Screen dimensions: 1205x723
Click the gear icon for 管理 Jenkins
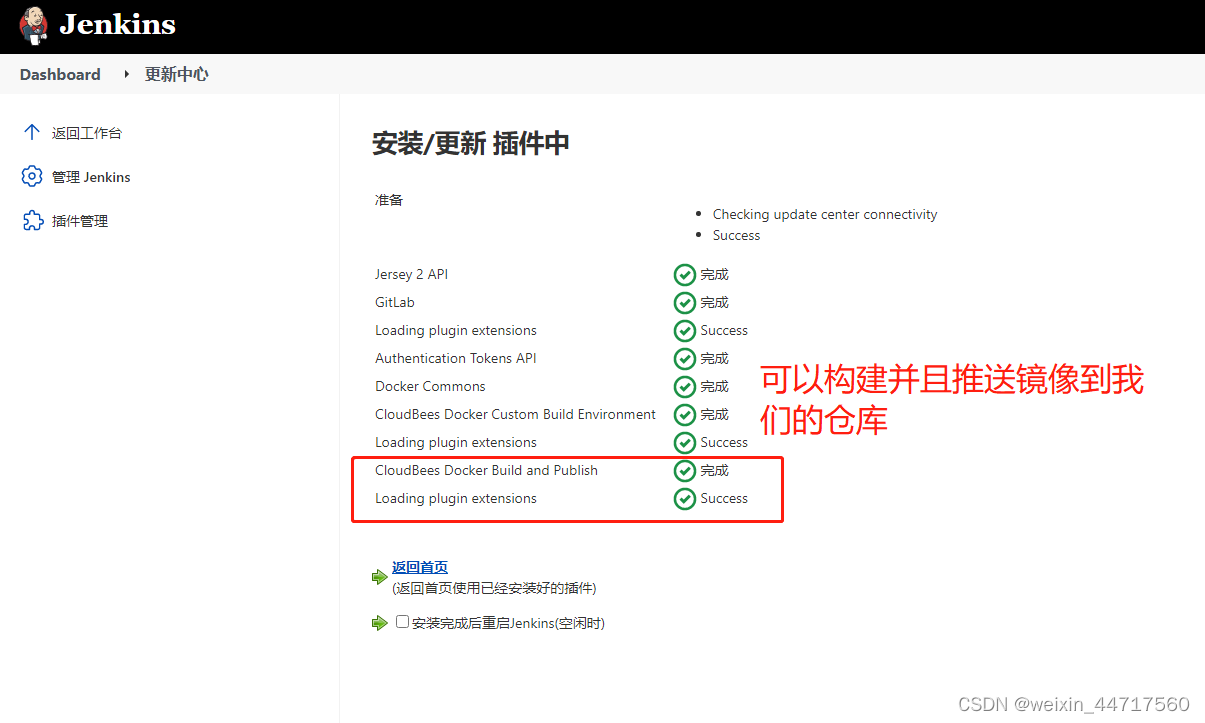coord(32,176)
